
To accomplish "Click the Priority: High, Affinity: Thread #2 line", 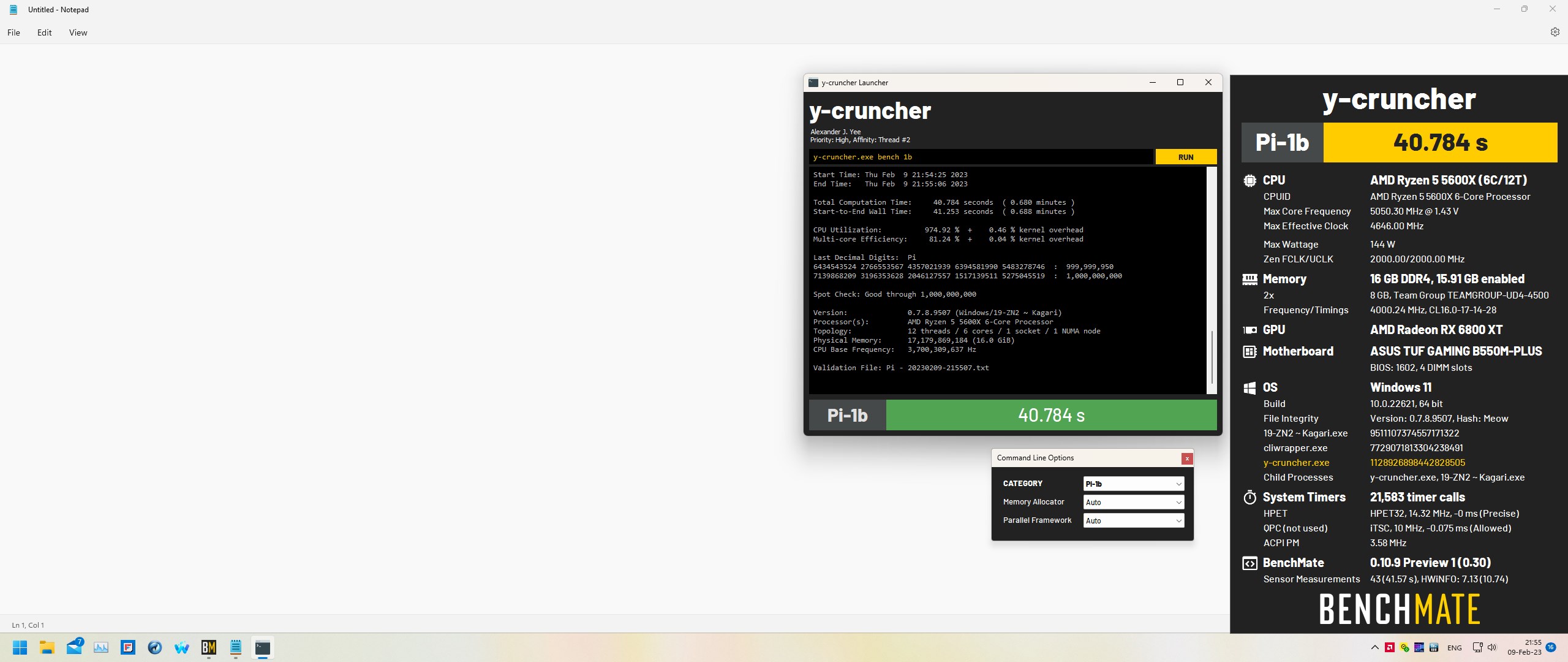I will coord(860,140).
